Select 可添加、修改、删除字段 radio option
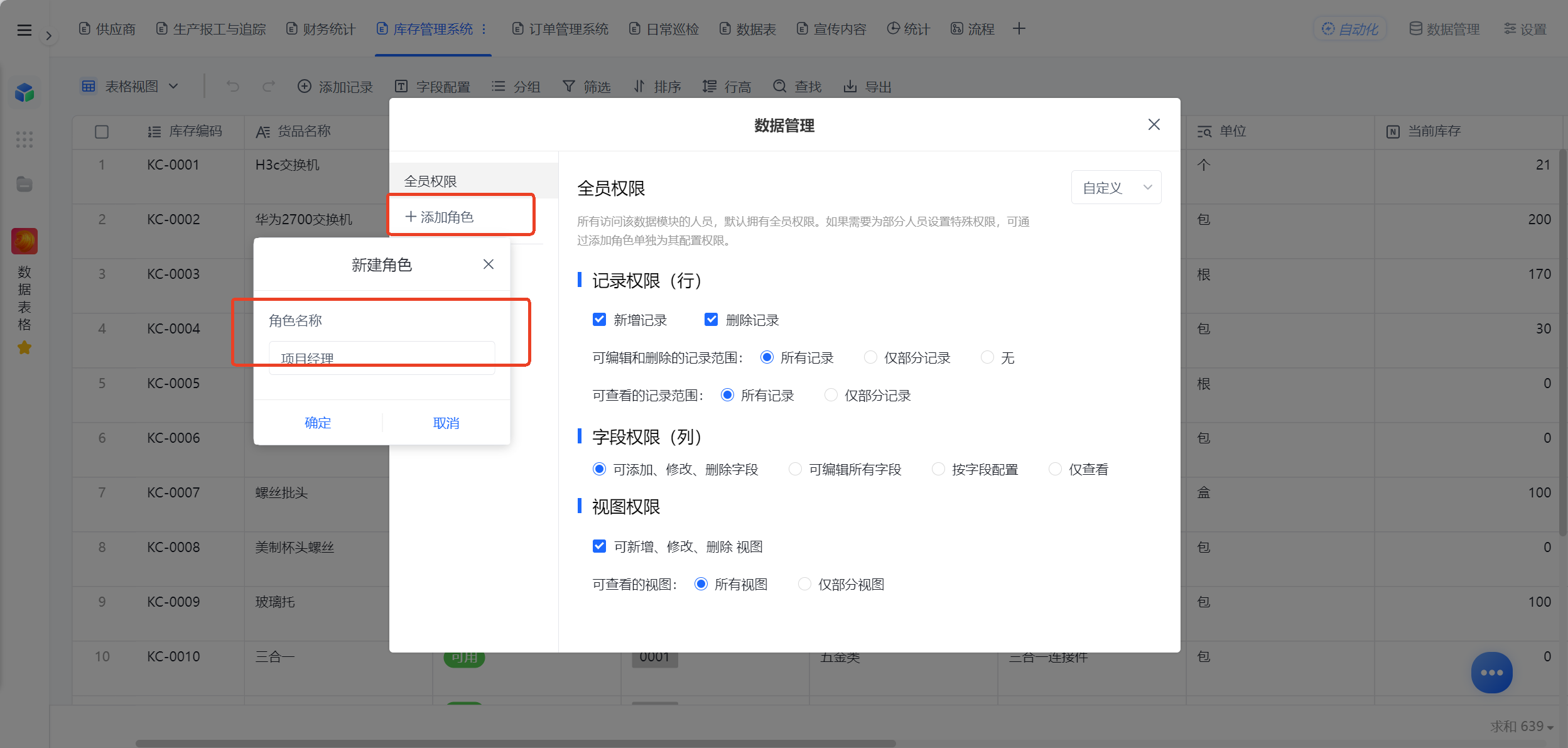Image resolution: width=1568 pixels, height=748 pixels. click(600, 469)
